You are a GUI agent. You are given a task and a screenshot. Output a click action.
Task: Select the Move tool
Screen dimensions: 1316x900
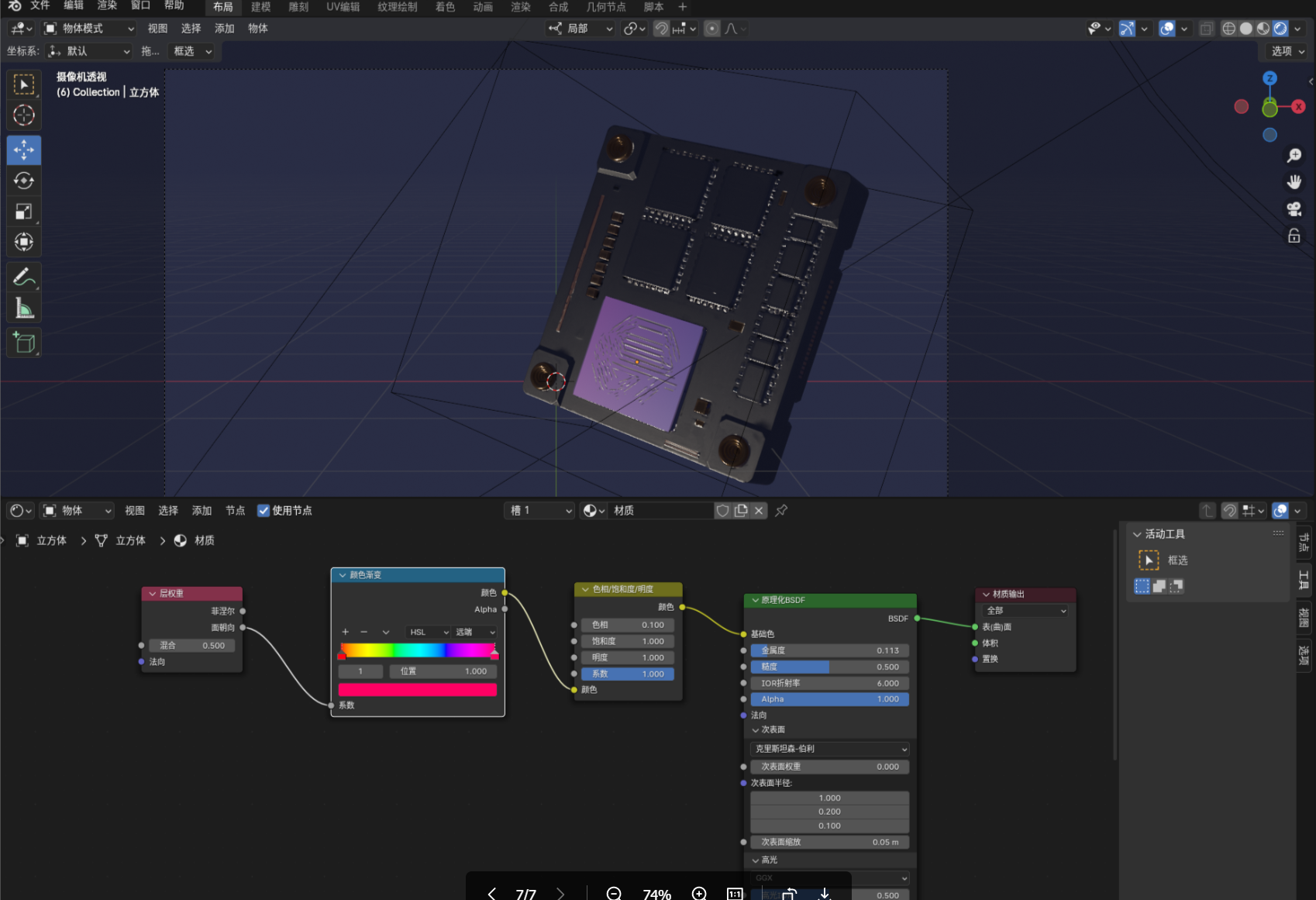tap(24, 150)
